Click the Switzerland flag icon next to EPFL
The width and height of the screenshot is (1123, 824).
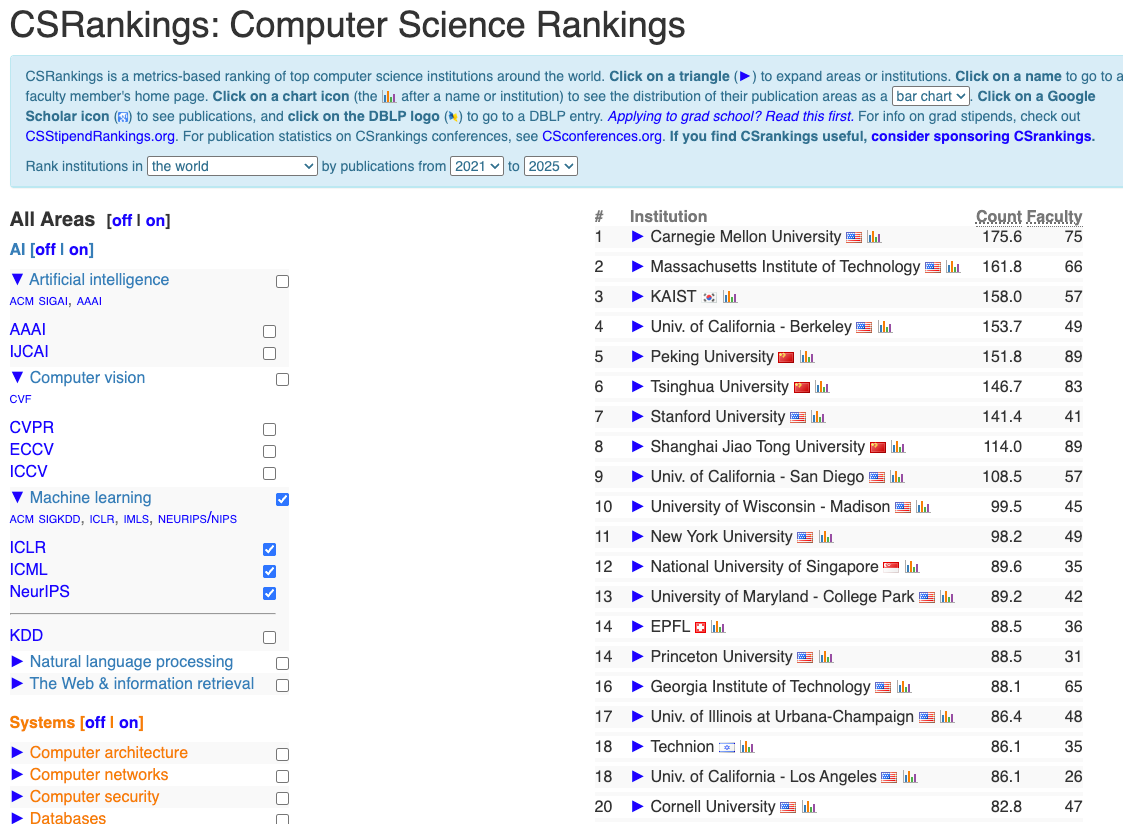pyautogui.click(x=700, y=628)
